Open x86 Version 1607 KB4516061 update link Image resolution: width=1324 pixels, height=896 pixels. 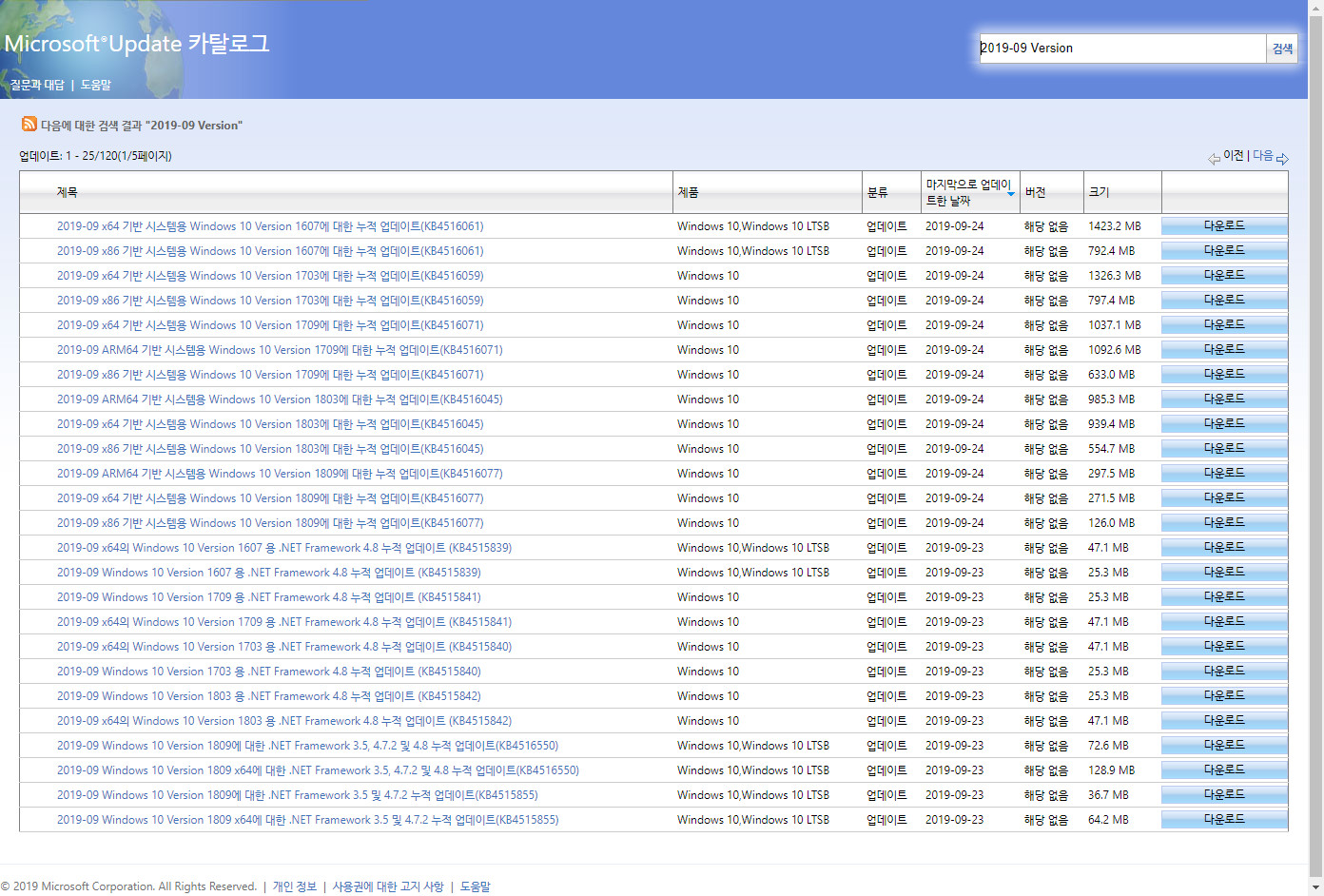pos(270,251)
